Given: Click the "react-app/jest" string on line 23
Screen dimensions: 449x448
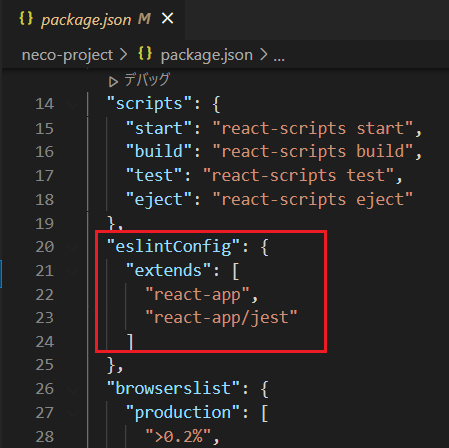Looking at the screenshot, I should pyautogui.click(x=221, y=317).
